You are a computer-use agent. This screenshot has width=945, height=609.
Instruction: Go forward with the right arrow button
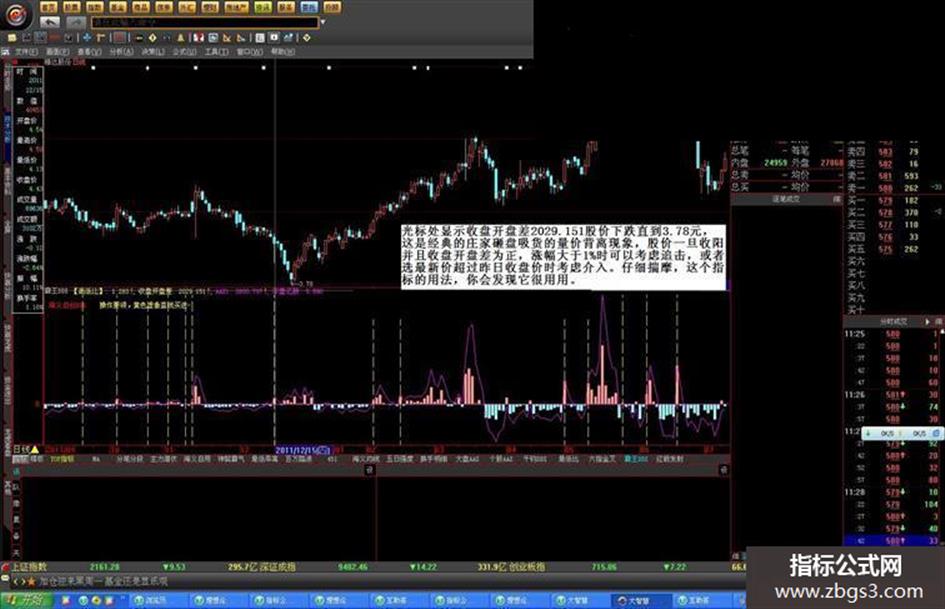pos(75,22)
